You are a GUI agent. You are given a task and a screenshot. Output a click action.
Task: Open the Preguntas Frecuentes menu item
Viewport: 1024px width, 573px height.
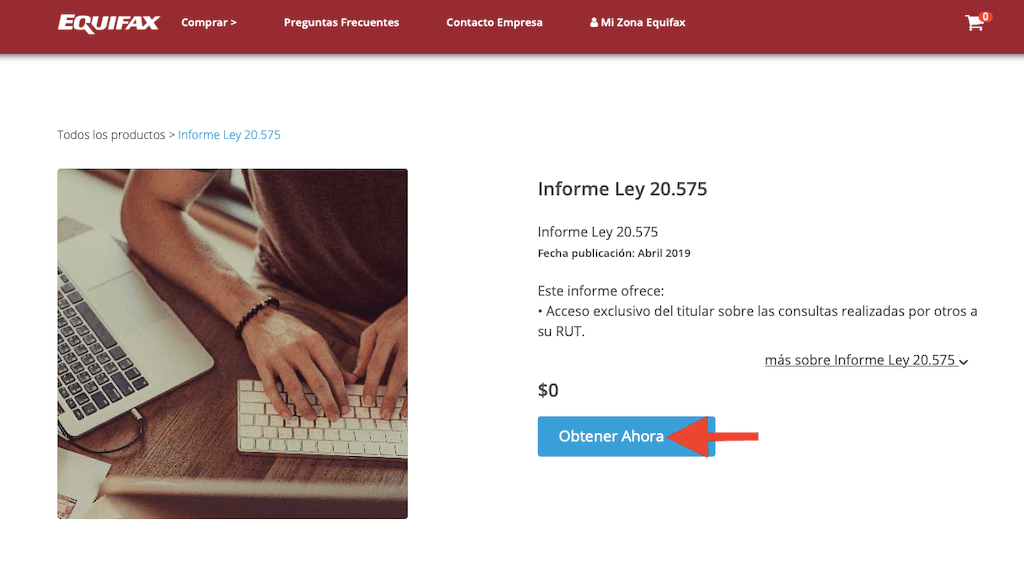341,22
